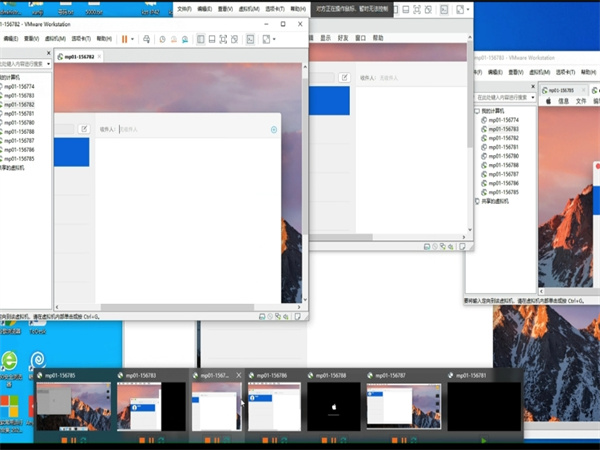600x450 pixels.
Task: Open the stretch guest dropdown arrow
Action: pyautogui.click(x=275, y=39)
